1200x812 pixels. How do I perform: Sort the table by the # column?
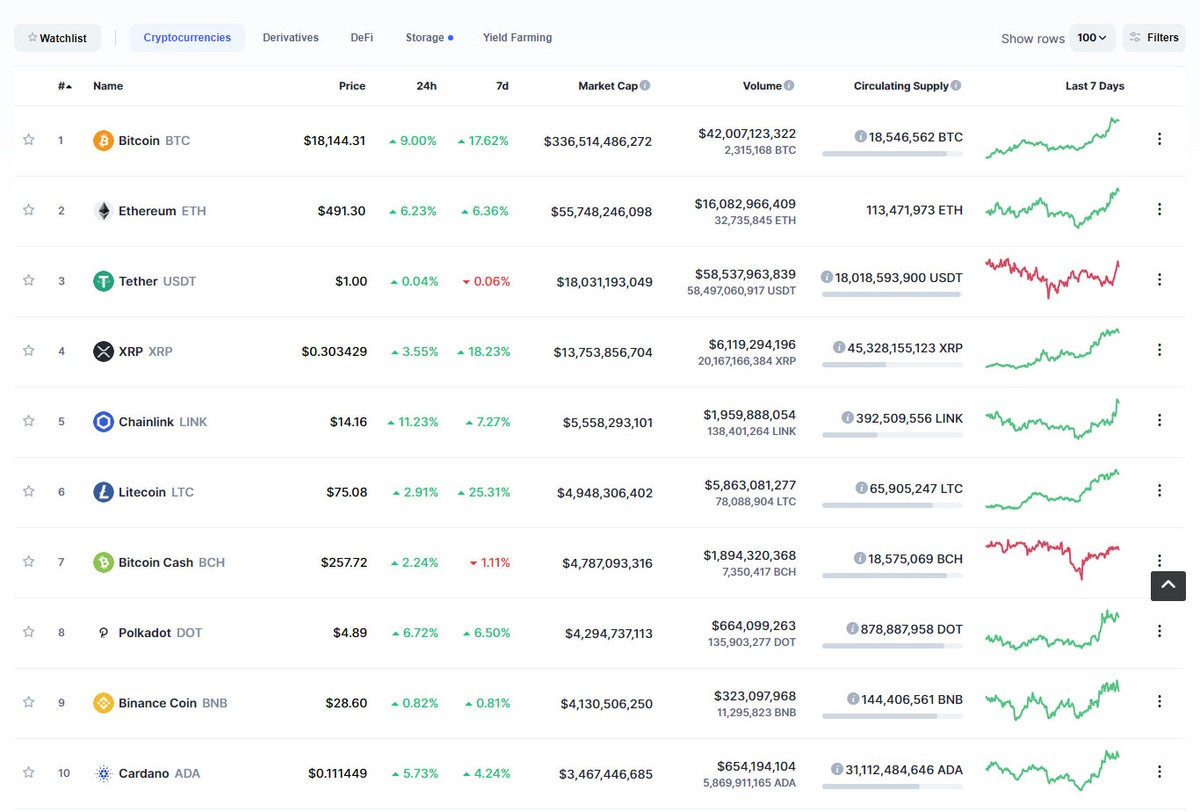[65, 86]
